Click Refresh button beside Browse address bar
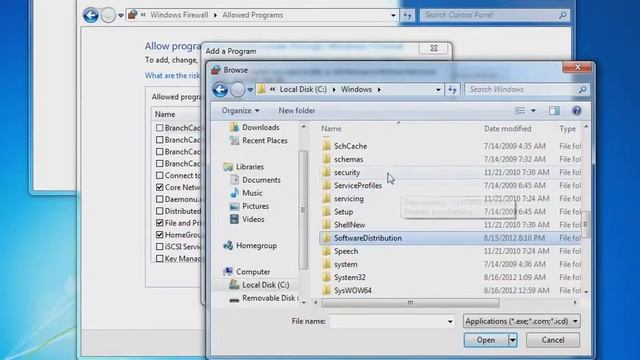 (452, 89)
